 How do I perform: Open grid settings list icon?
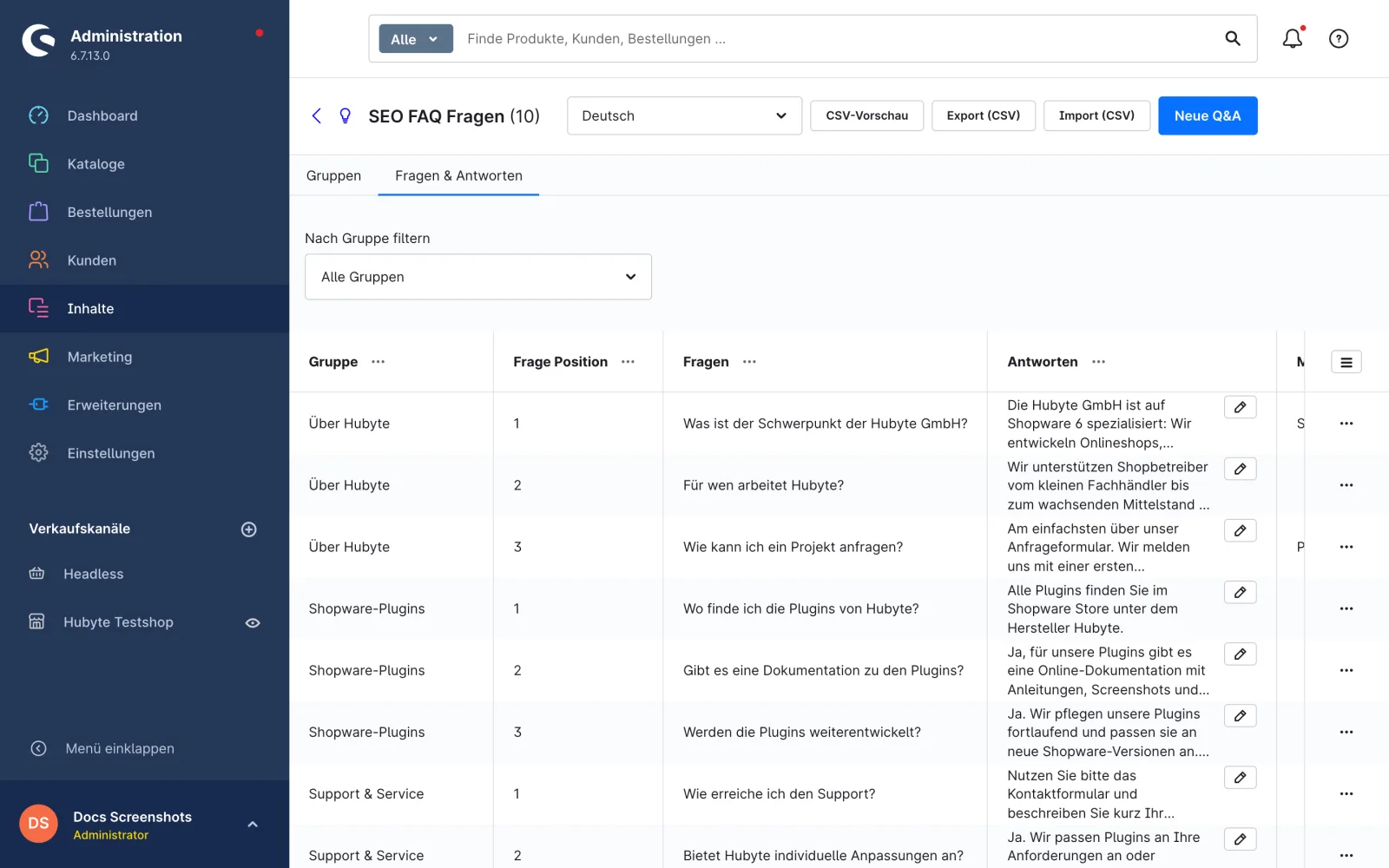(1346, 362)
